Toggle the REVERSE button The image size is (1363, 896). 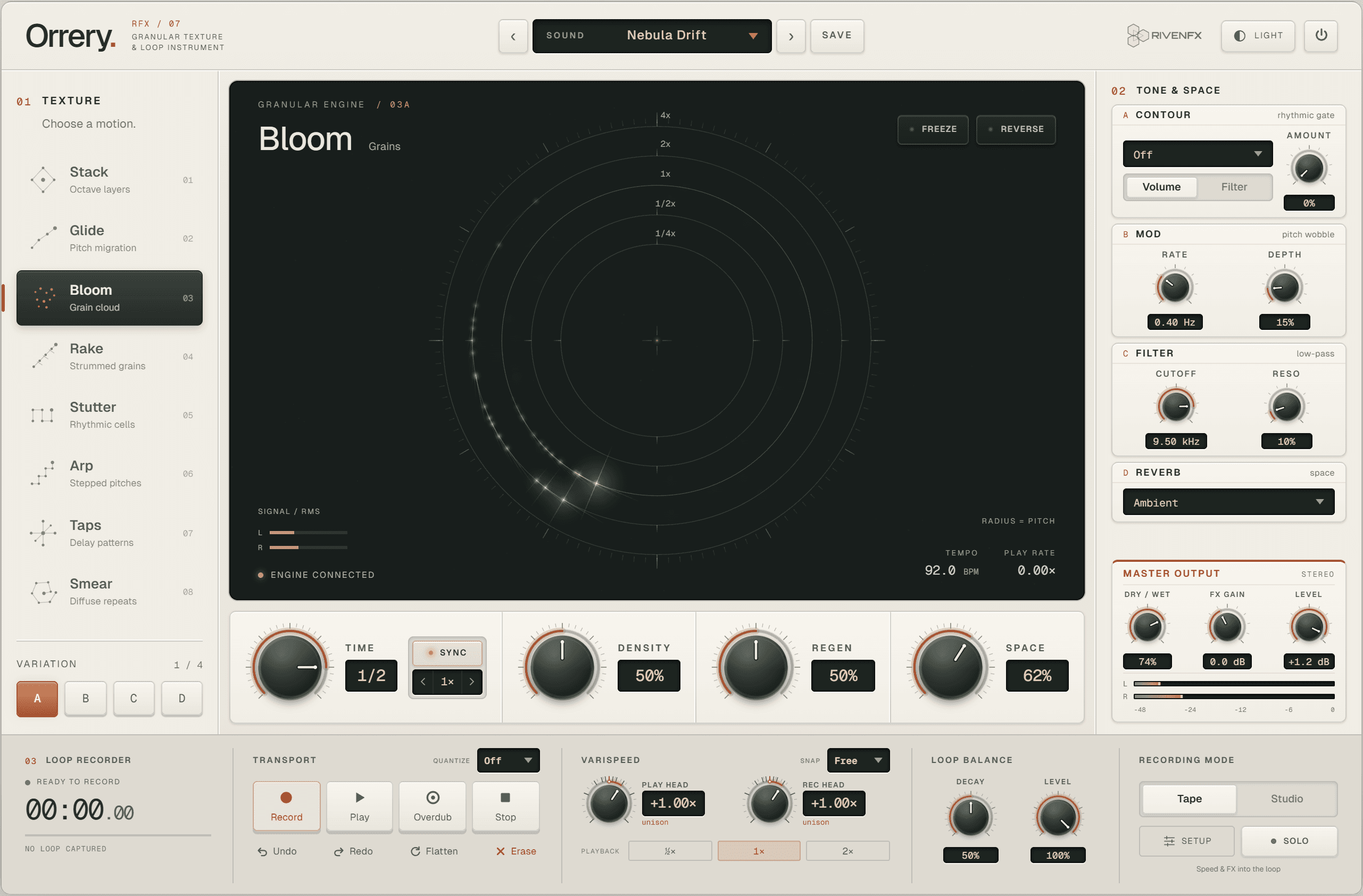tap(1016, 129)
